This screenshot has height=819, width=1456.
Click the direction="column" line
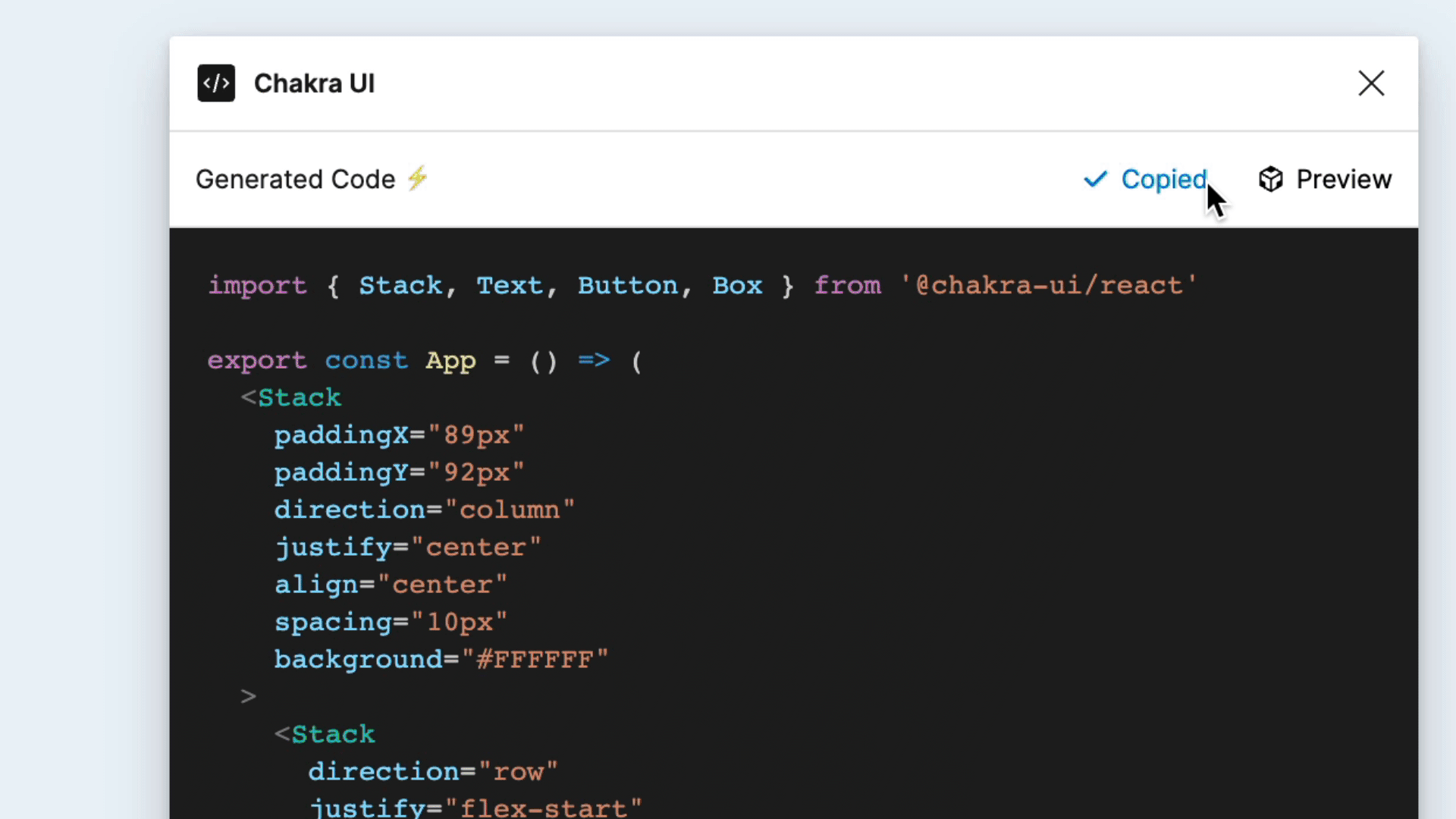coord(425,510)
